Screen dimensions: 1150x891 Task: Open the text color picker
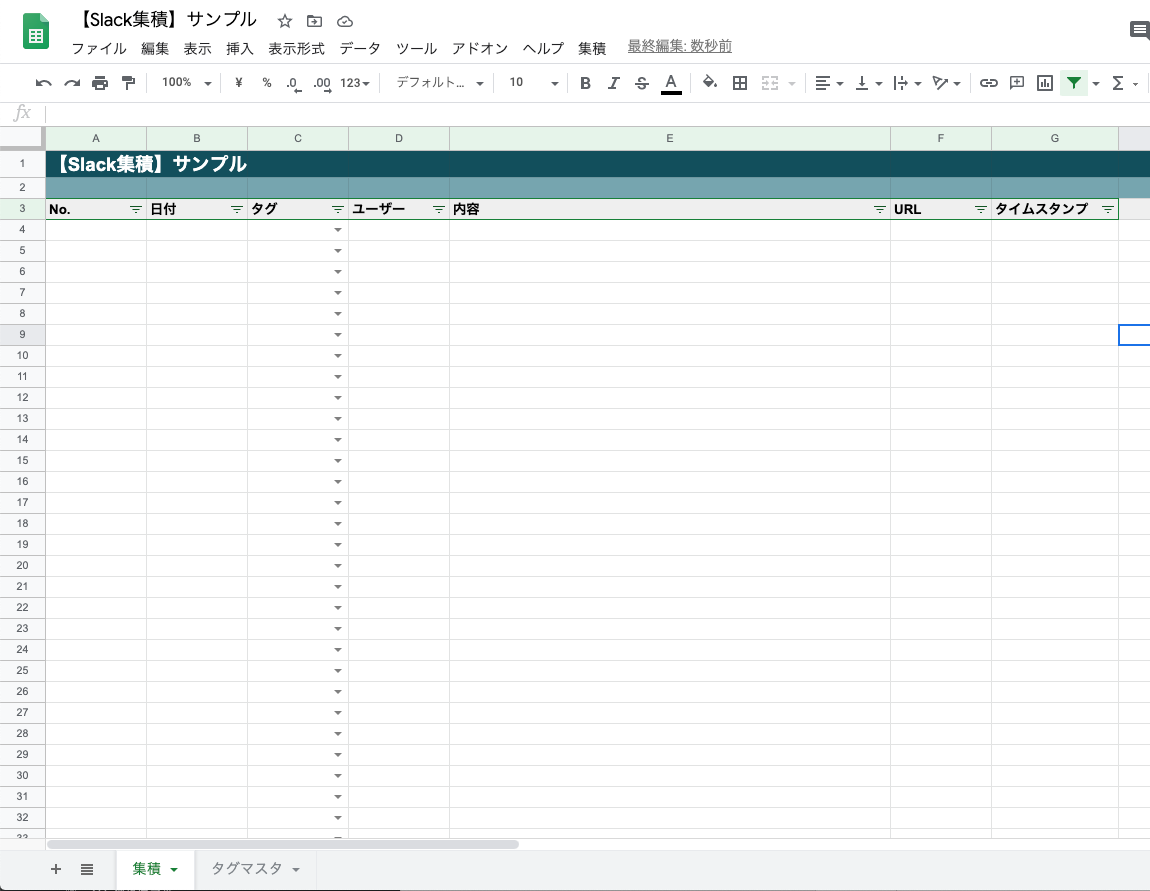(671, 84)
